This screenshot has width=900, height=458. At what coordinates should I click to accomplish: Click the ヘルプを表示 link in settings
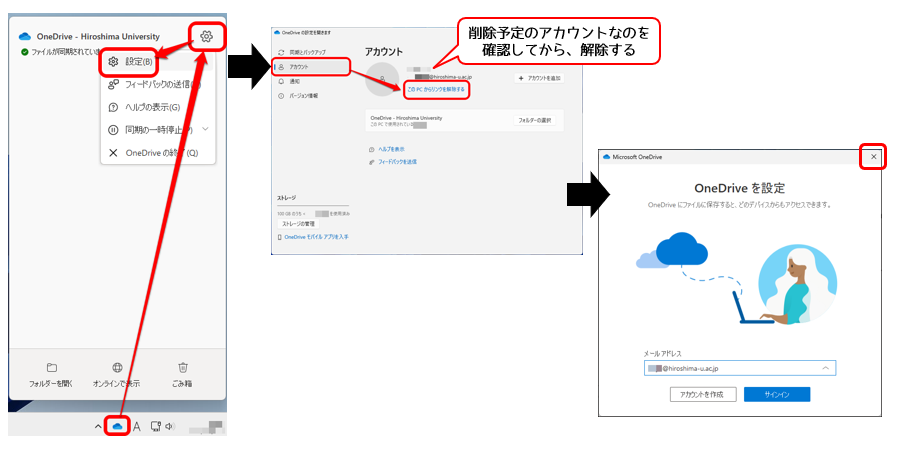click(x=391, y=149)
